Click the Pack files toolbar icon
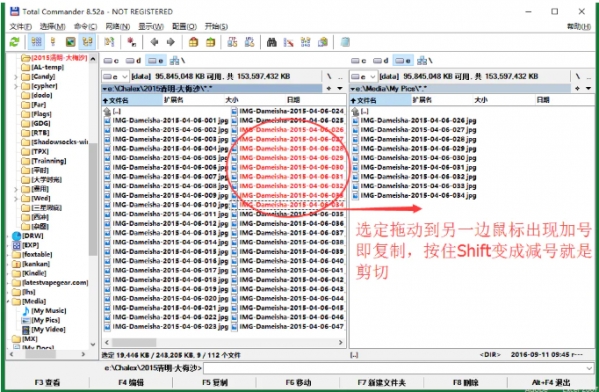The width and height of the screenshot is (599, 392). (193, 42)
